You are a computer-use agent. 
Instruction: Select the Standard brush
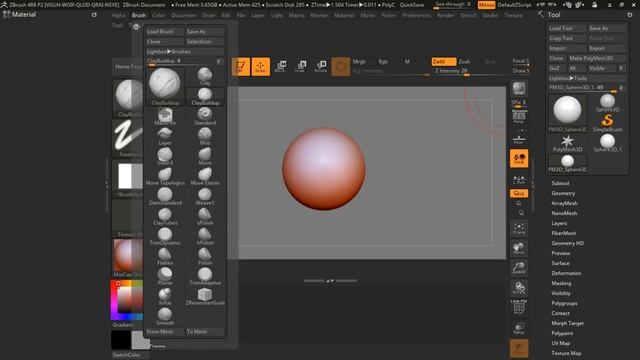click(205, 116)
